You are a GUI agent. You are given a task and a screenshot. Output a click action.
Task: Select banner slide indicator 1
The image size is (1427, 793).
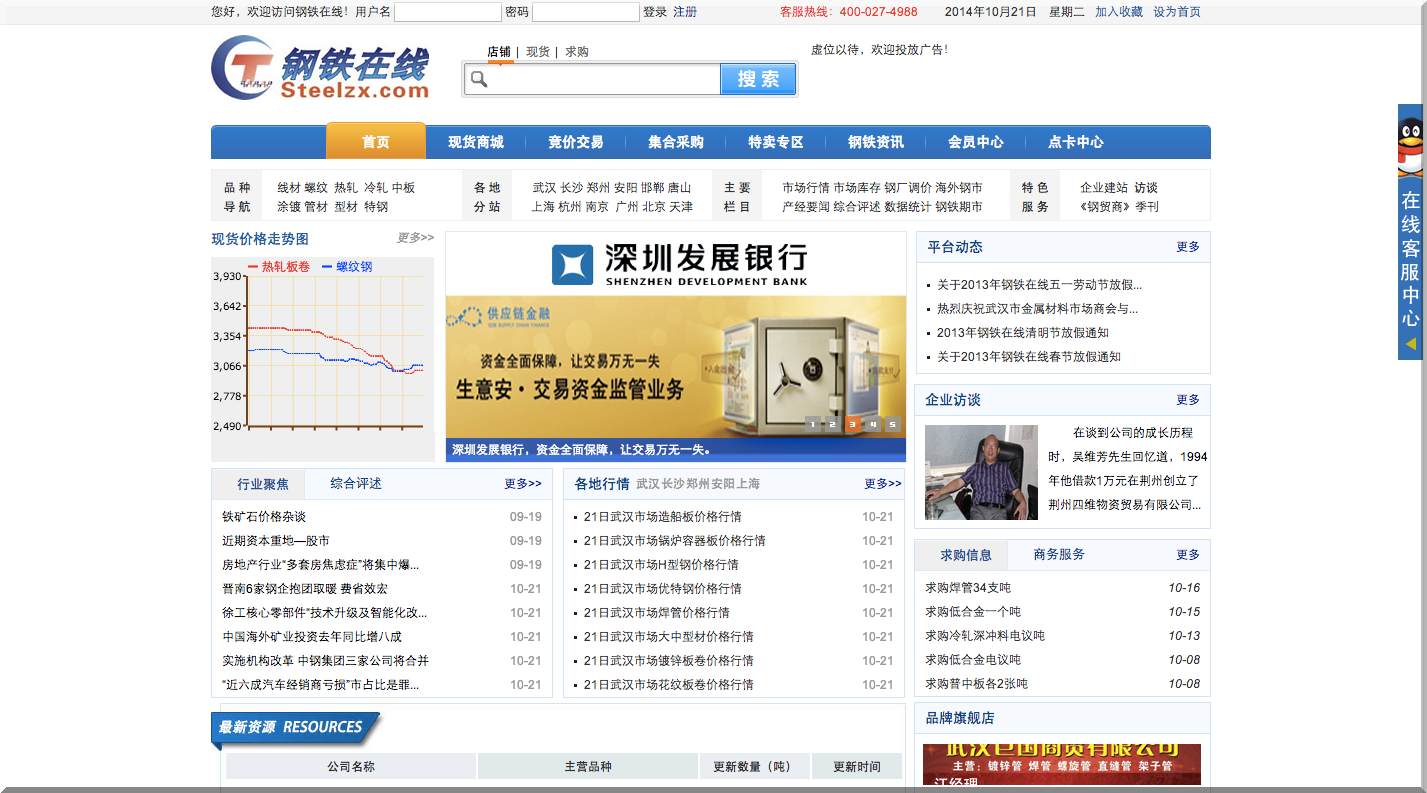click(x=812, y=424)
